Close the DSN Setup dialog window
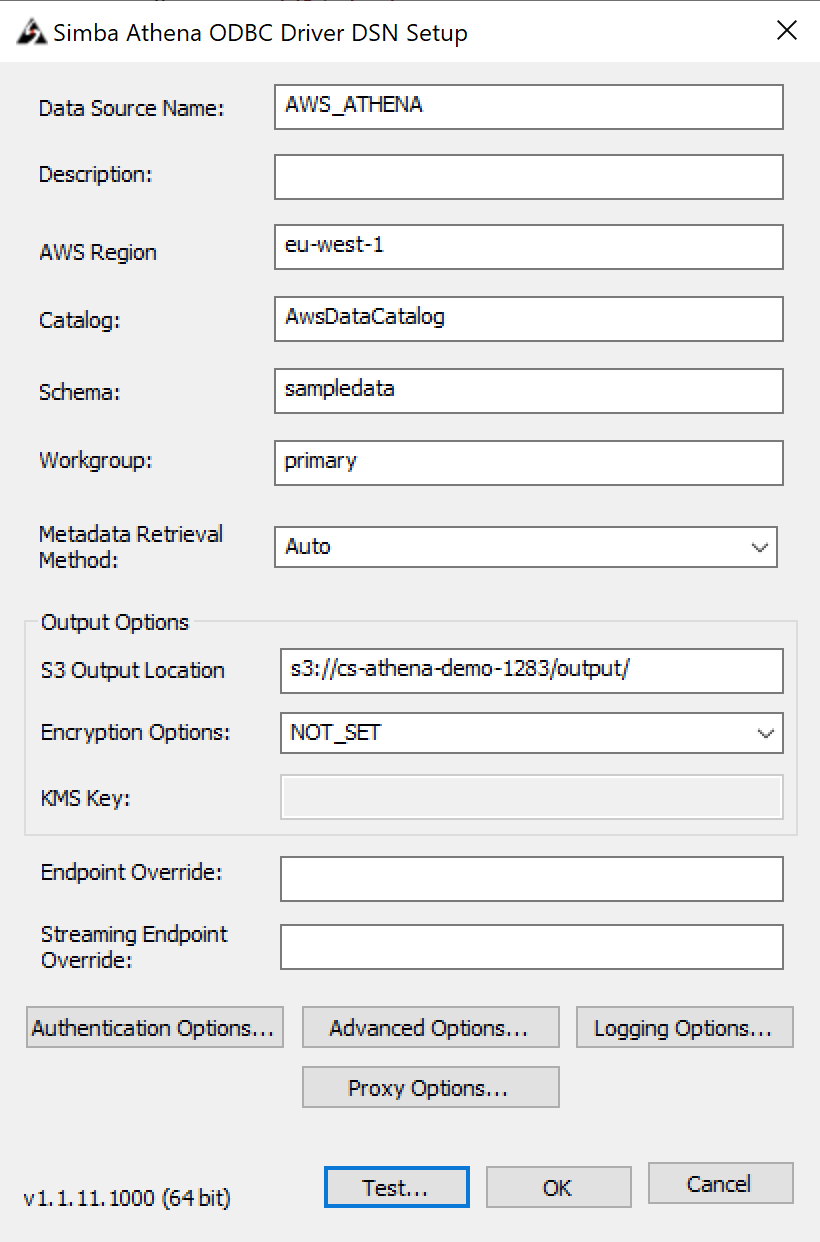Viewport: 820px width, 1242px height. click(x=787, y=31)
